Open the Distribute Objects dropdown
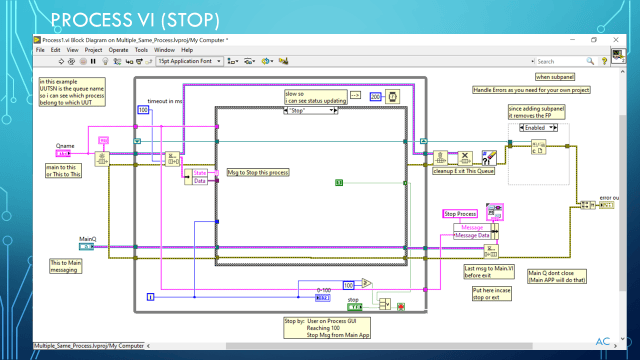Viewport: 640px width, 360px height. pyautogui.click(x=249, y=61)
